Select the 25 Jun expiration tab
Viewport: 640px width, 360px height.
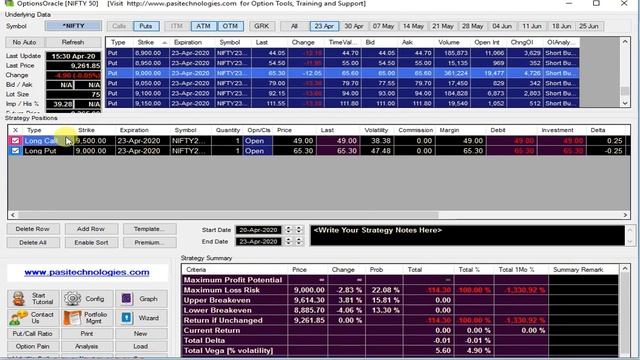click(589, 26)
